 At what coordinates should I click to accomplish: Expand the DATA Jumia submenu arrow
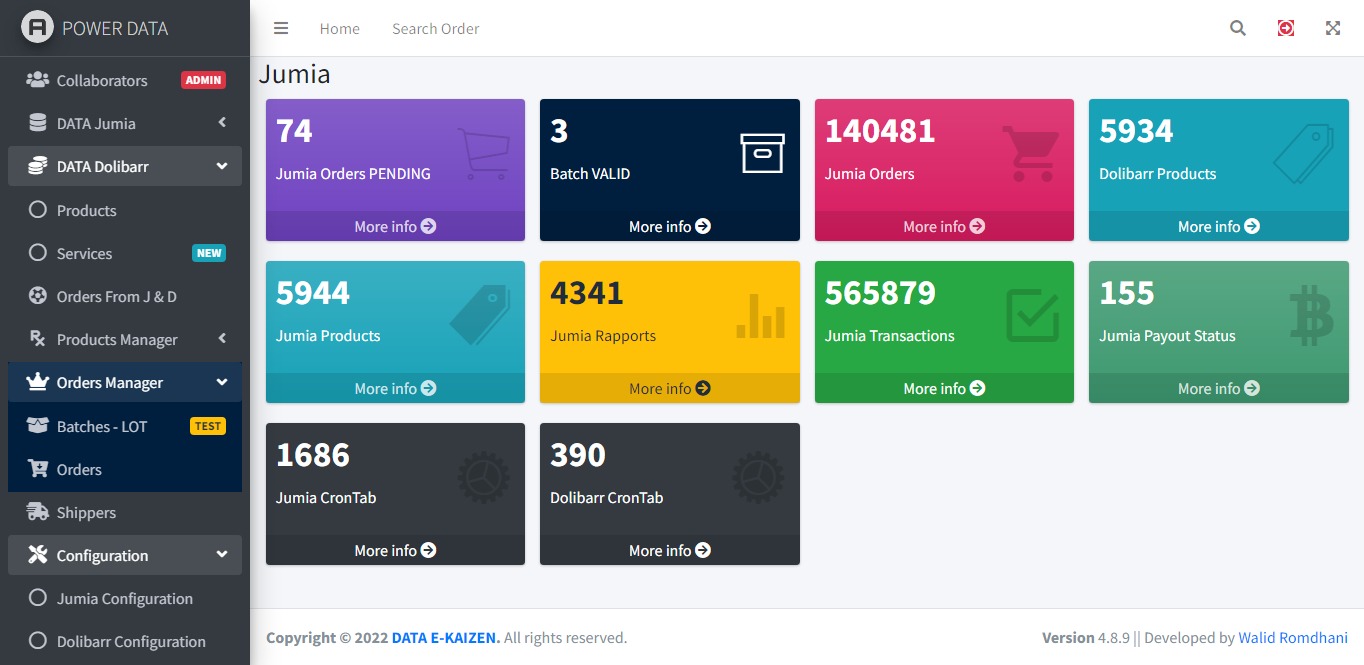click(222, 123)
